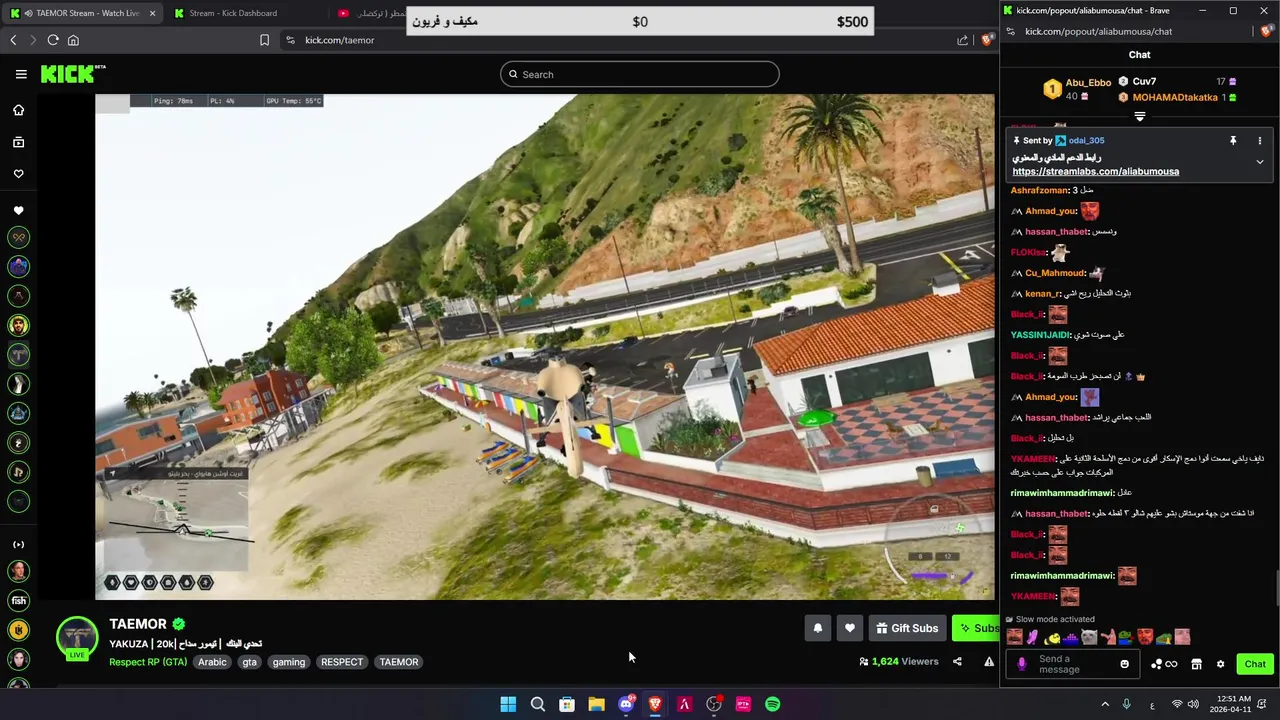The width and height of the screenshot is (1280, 720).
Task: Expand the gift leaderboard in chat
Action: coord(1140,117)
